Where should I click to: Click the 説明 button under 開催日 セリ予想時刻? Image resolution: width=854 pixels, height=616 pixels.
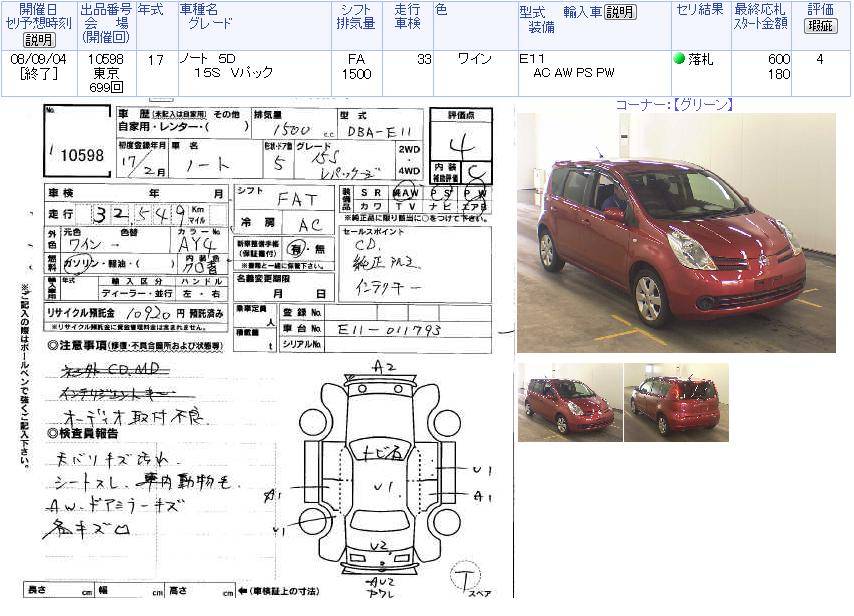(x=38, y=40)
